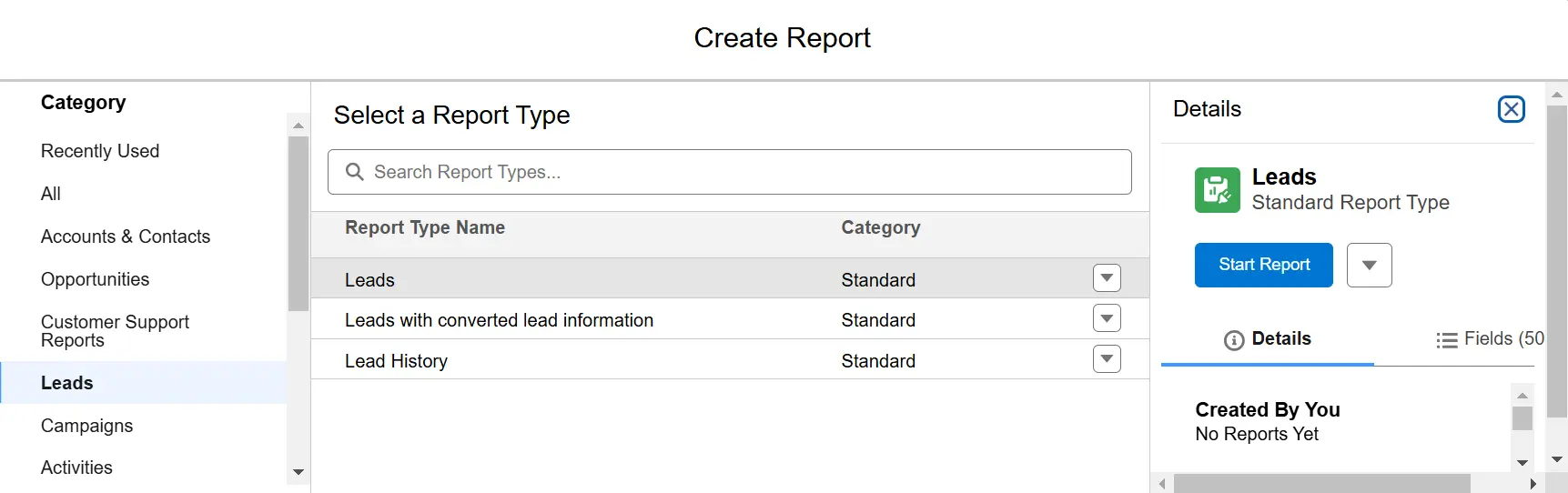Click the info icon on Details tab
Image resolution: width=1568 pixels, height=493 pixels.
click(1234, 340)
